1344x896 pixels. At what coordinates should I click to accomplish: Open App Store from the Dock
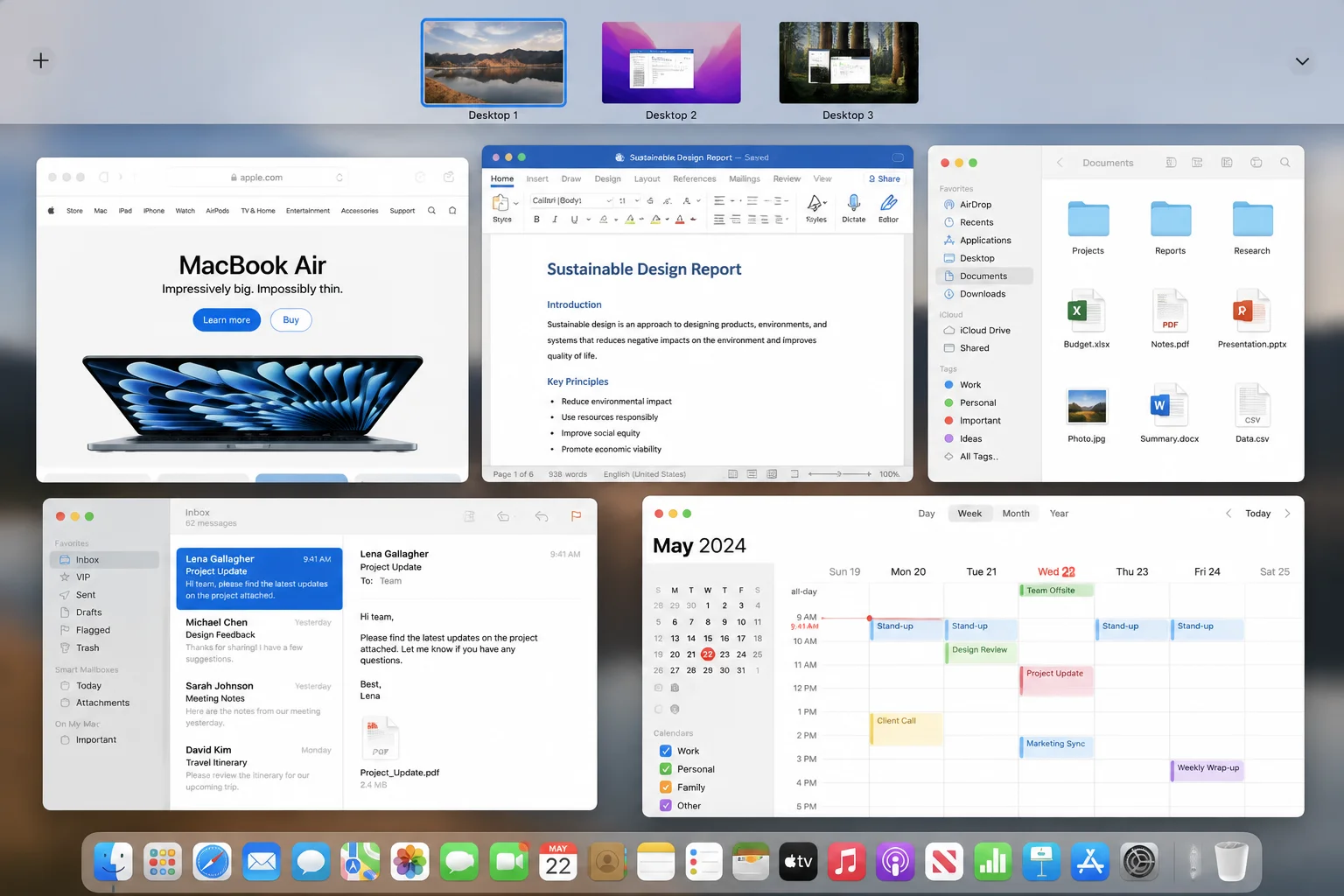pyautogui.click(x=1090, y=863)
